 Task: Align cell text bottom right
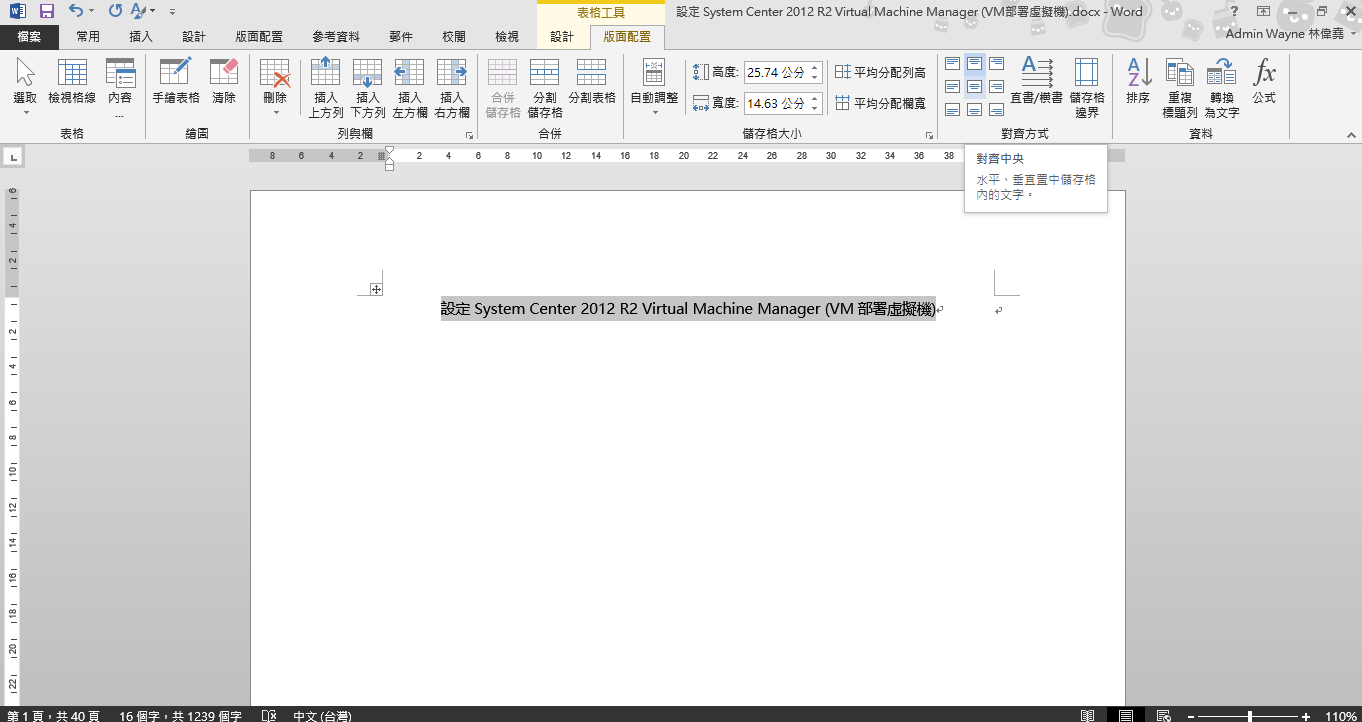[x=997, y=110]
